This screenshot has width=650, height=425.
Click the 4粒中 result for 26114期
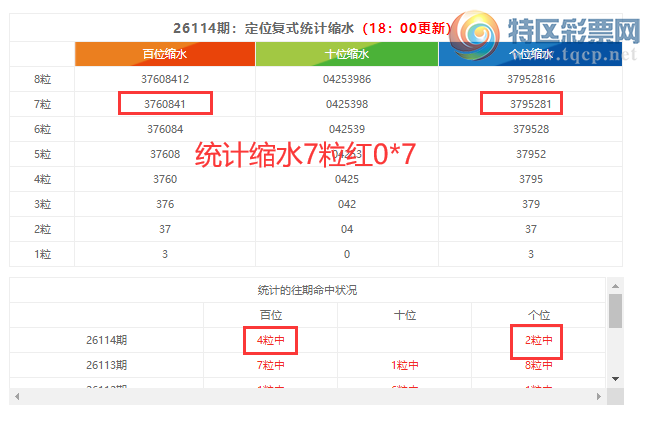271,340
